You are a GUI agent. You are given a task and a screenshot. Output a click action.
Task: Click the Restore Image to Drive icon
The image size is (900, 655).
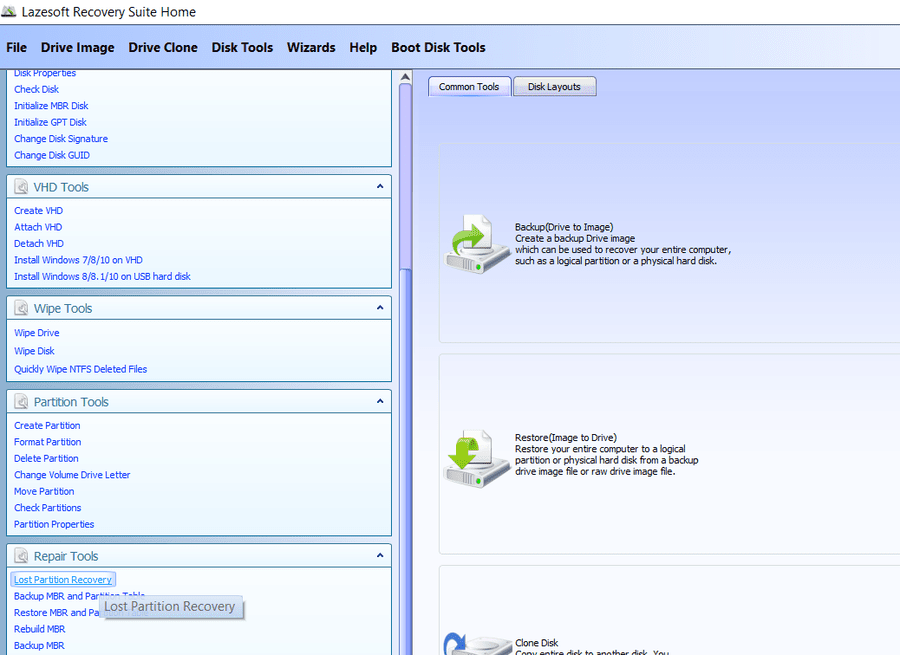[x=476, y=458]
